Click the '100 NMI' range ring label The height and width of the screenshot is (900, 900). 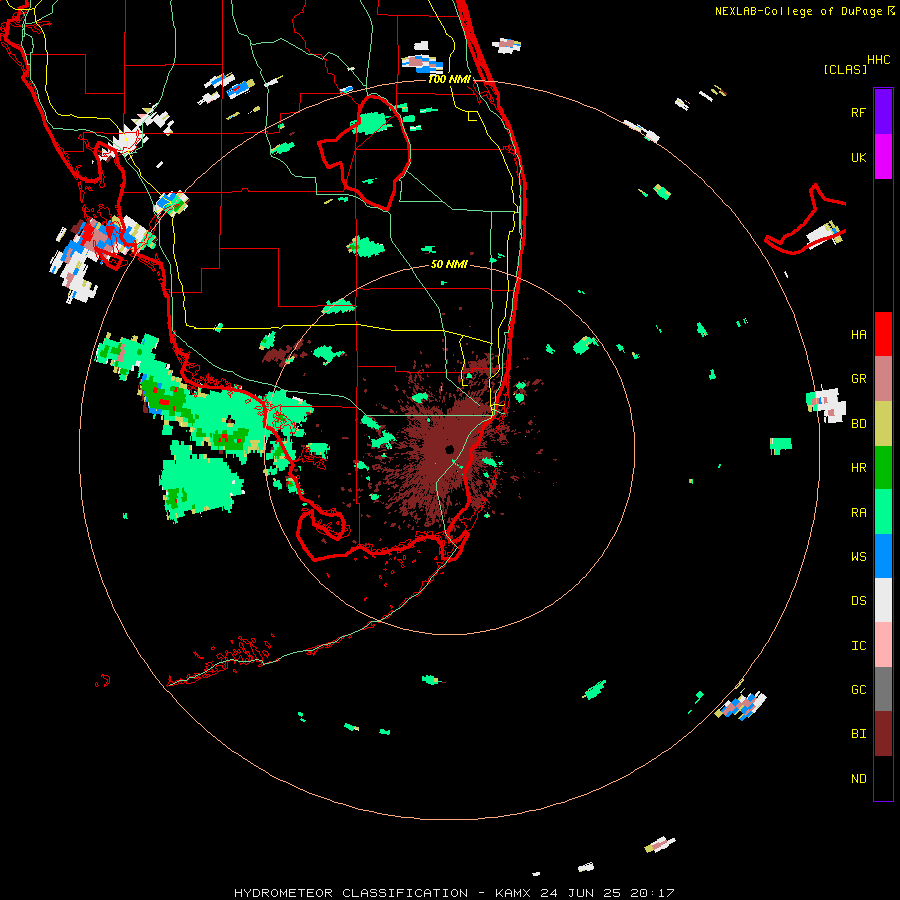point(449,79)
